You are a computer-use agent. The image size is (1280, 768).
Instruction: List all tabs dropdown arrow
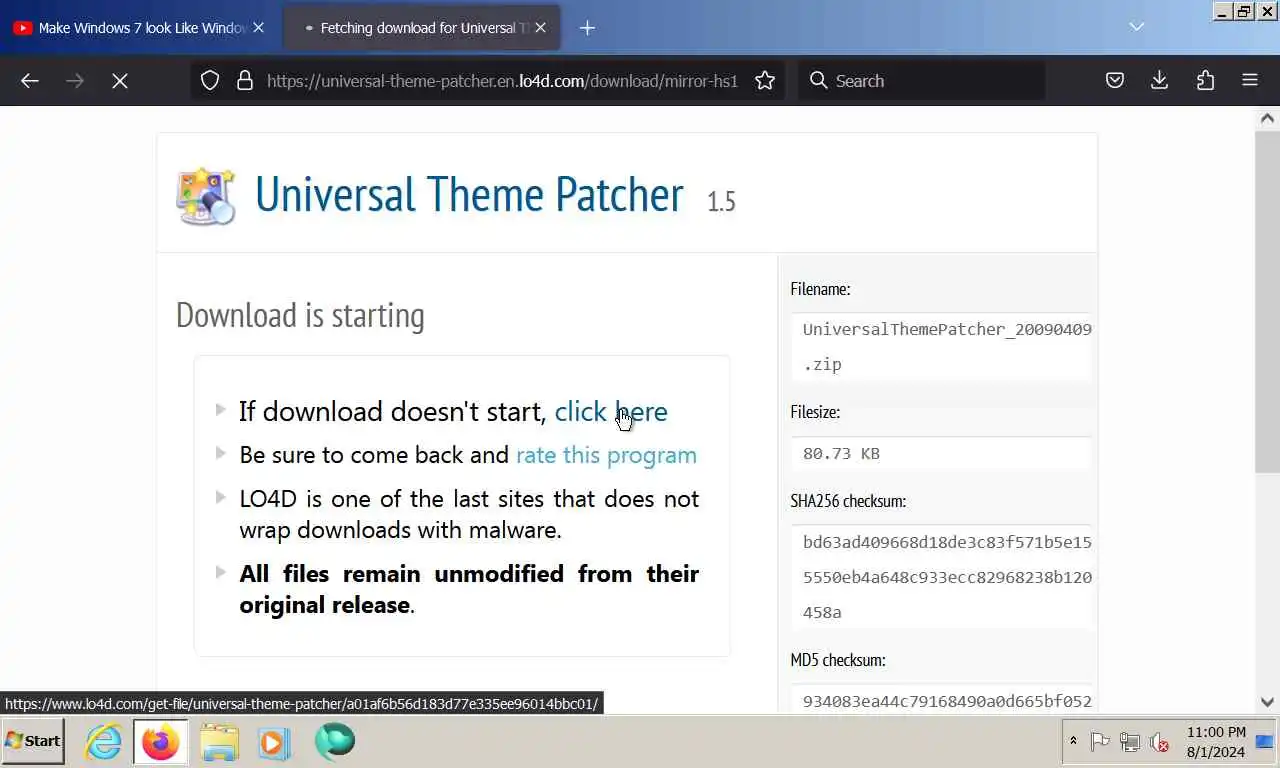[1136, 27]
